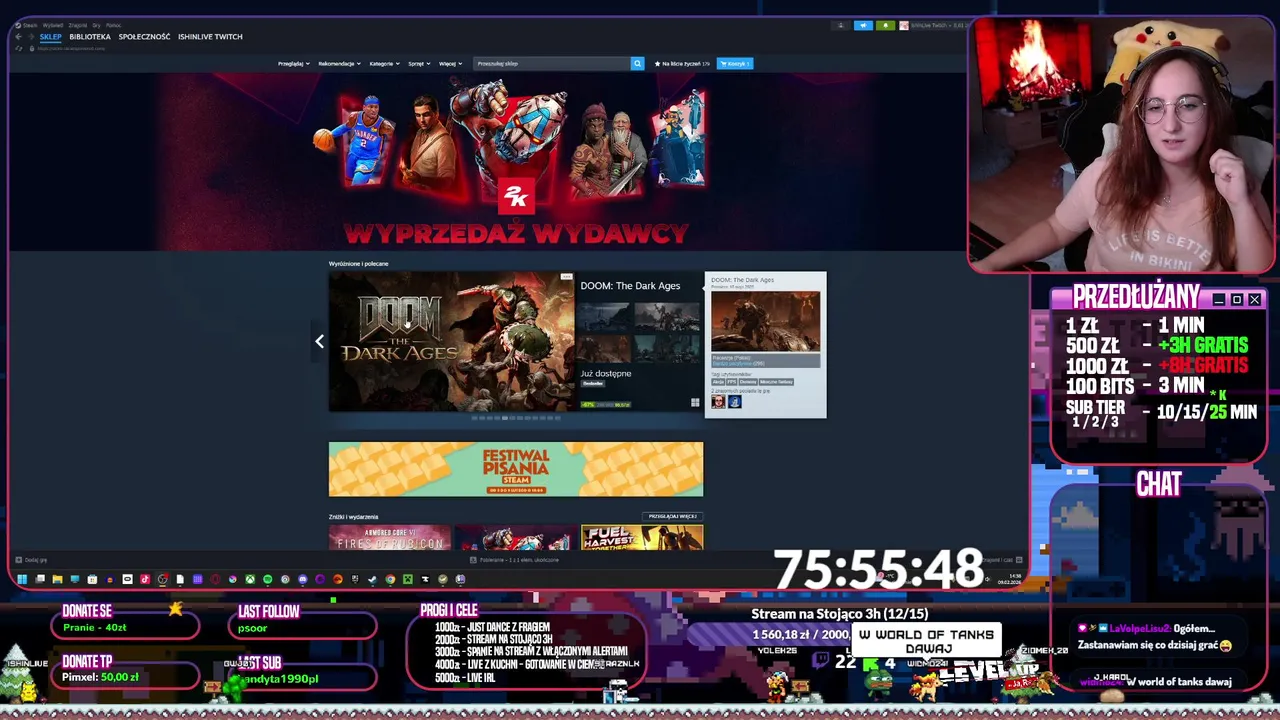Open the Pomoc menu
Image resolution: width=1280 pixels, height=720 pixels.
pyautogui.click(x=113, y=25)
